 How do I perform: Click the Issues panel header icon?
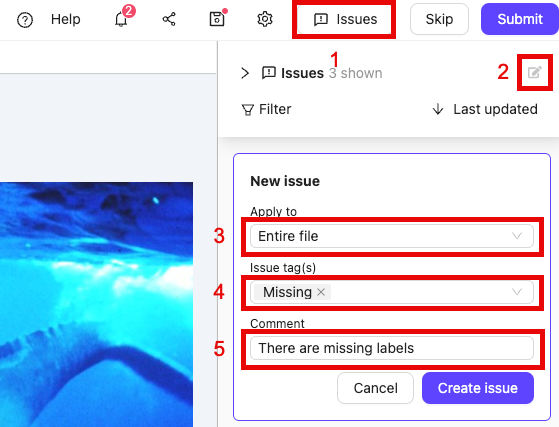(x=268, y=73)
